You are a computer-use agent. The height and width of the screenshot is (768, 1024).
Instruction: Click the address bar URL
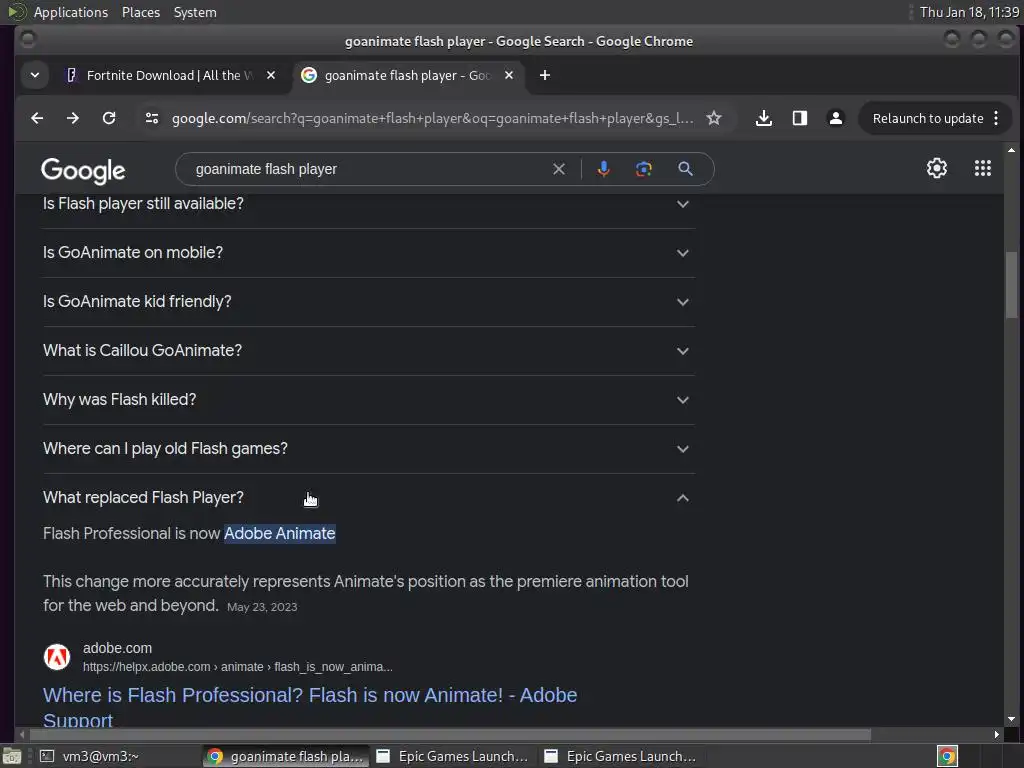click(x=432, y=118)
